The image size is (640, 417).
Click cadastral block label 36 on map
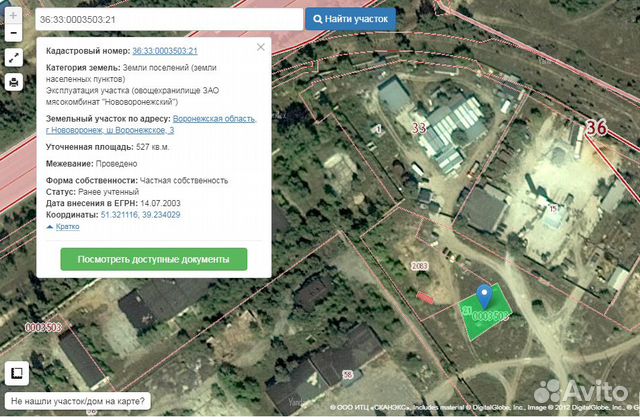click(597, 127)
